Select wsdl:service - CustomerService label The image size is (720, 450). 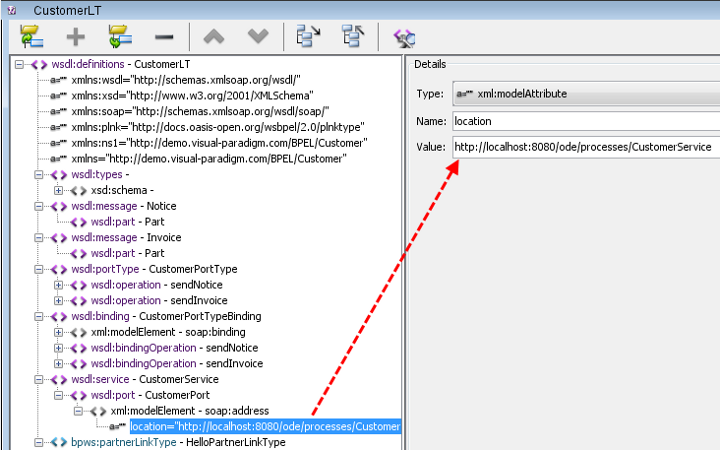145,379
